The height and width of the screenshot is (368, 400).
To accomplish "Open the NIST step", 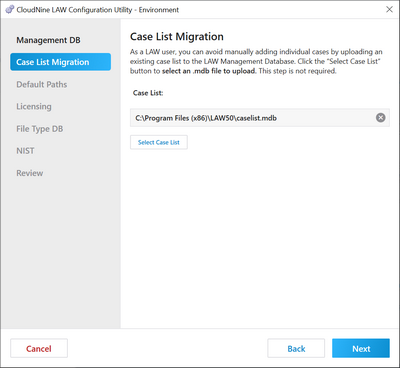I will click(x=25, y=151).
